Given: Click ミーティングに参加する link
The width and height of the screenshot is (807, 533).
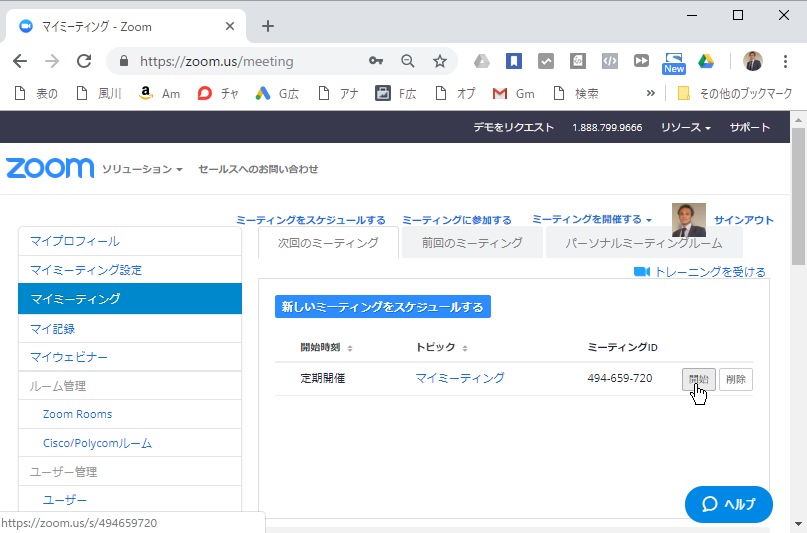Looking at the screenshot, I should (x=457, y=220).
